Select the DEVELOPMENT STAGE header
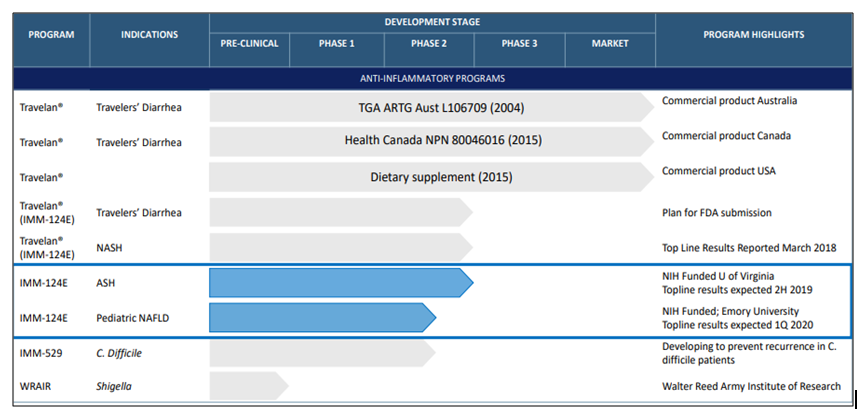Screen dimensions: 866x412 coord(432,22)
